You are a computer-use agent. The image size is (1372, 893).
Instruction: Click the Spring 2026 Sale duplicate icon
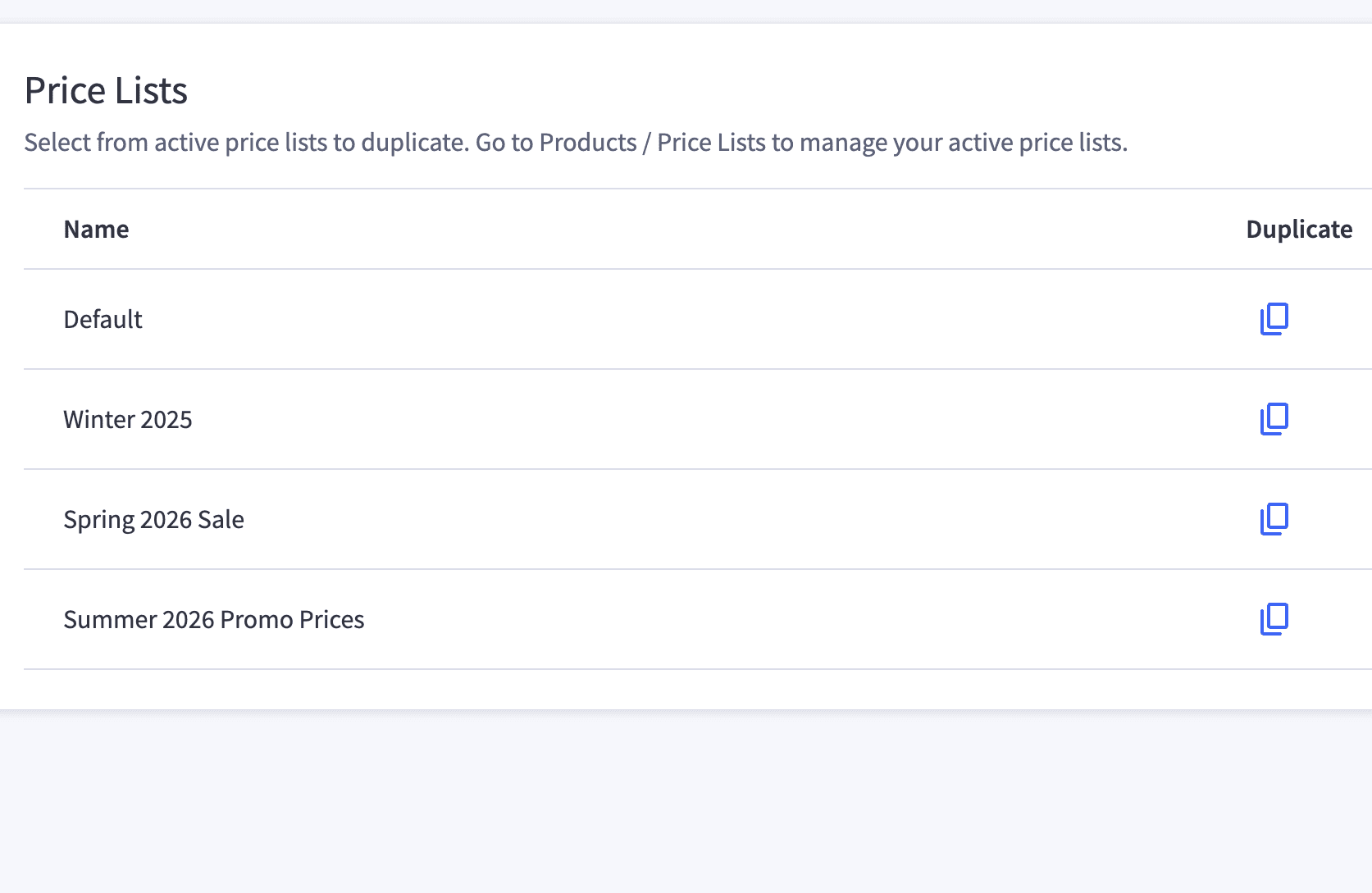tap(1274, 519)
